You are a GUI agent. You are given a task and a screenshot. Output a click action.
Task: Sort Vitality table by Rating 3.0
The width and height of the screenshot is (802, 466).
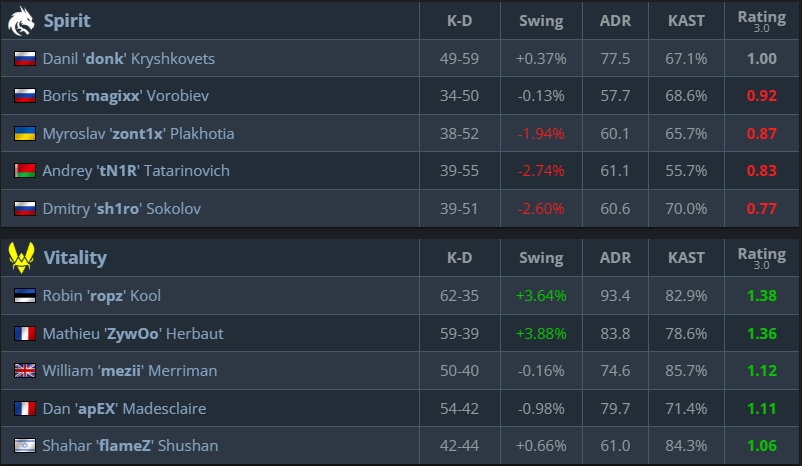click(761, 258)
